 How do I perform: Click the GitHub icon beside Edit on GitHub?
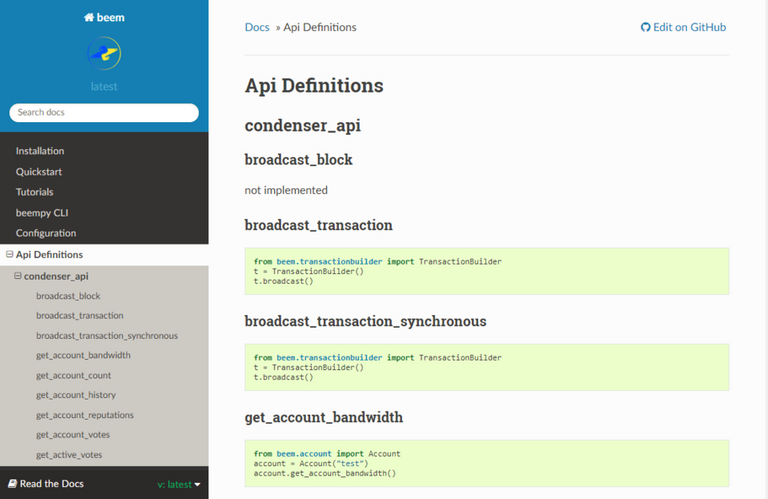click(645, 27)
